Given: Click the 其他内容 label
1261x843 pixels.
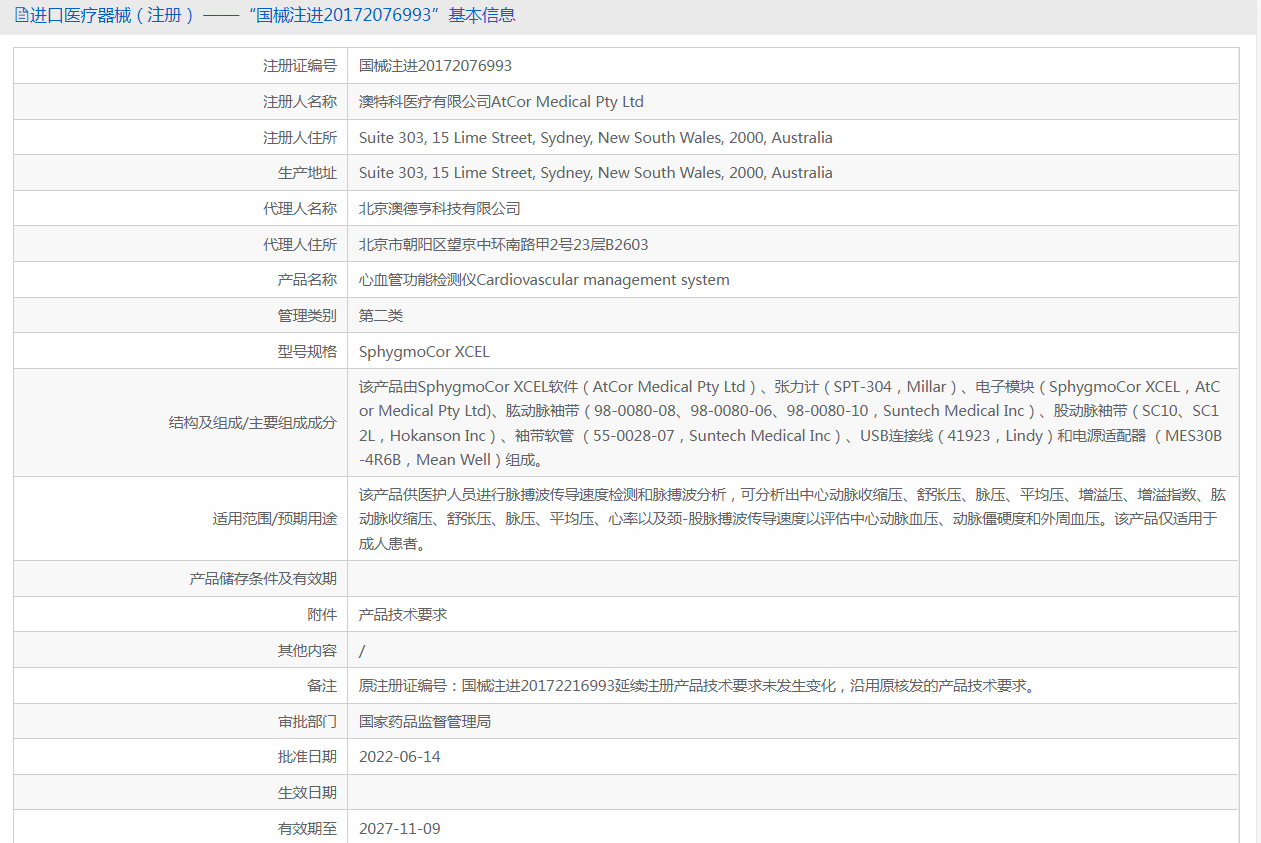Looking at the screenshot, I should pos(308,650).
